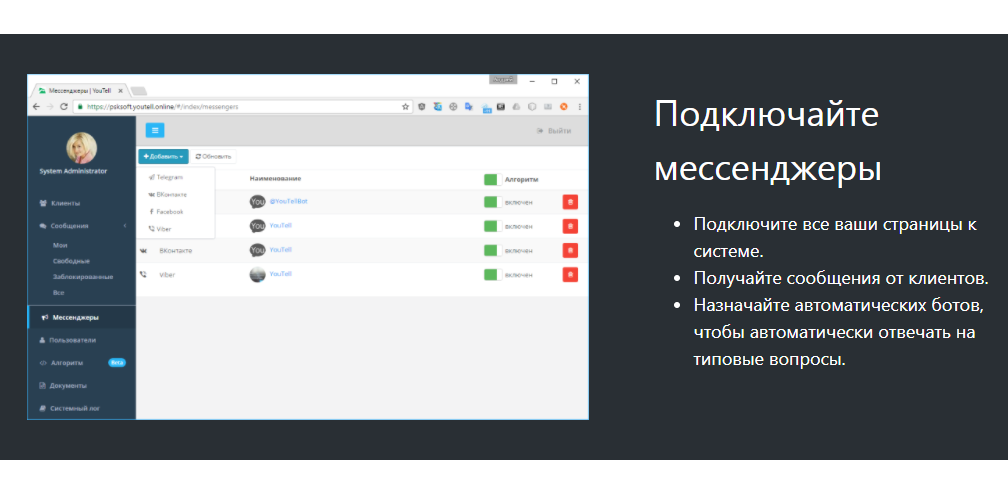The width and height of the screenshot is (1008, 496).
Task: Click the You avatar beside @YouTellBot
Action: [x=257, y=202]
